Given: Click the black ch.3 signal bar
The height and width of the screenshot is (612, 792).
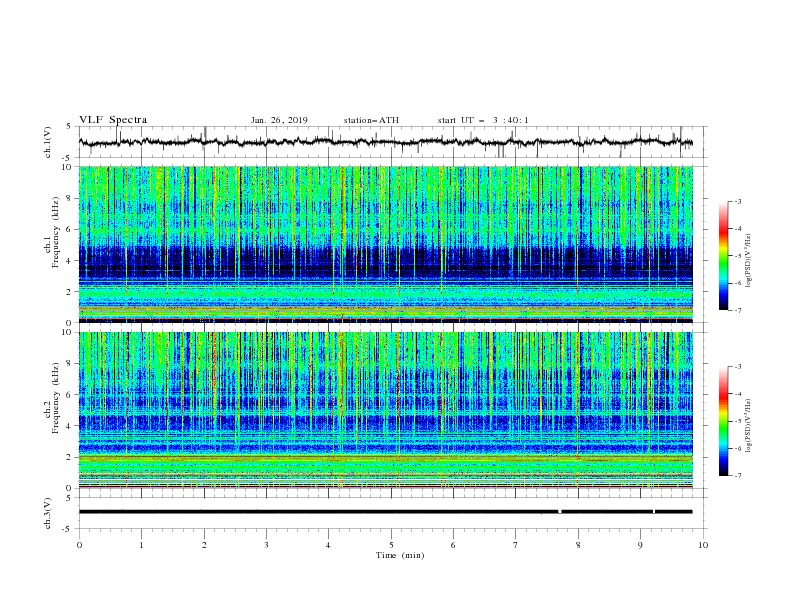Looking at the screenshot, I should click(x=385, y=512).
